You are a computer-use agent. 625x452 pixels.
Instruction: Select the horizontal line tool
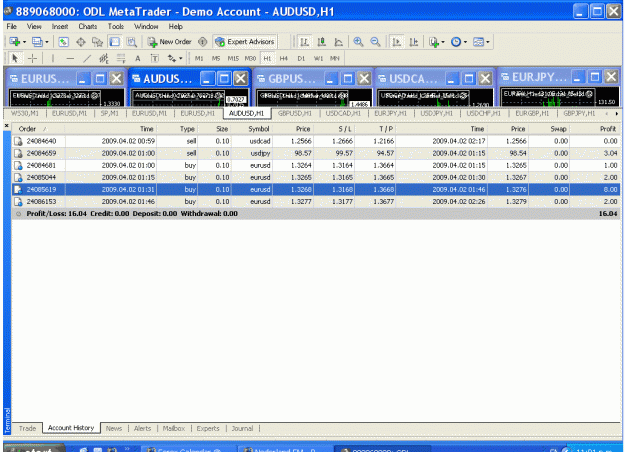click(x=70, y=59)
